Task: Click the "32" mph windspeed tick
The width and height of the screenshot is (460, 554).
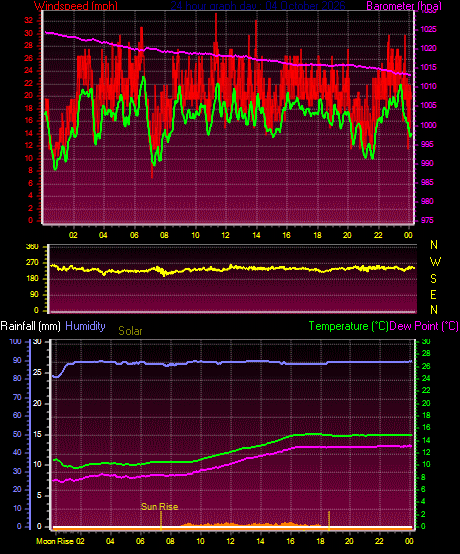Action: click(x=29, y=20)
